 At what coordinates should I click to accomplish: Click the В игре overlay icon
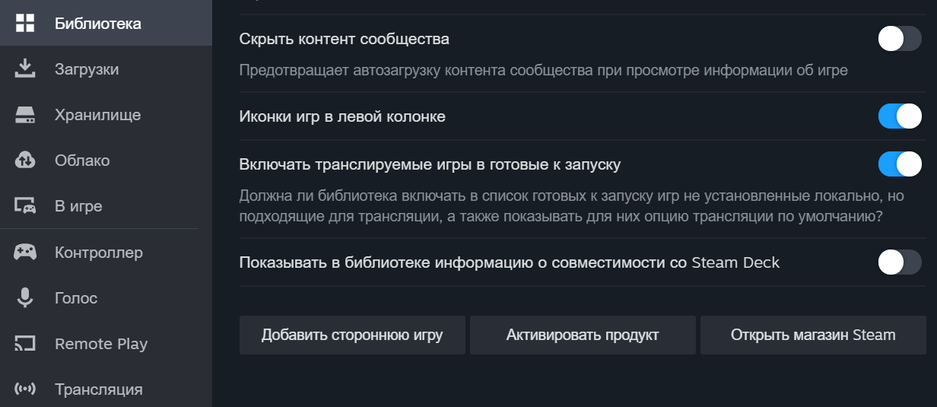coord(25,206)
